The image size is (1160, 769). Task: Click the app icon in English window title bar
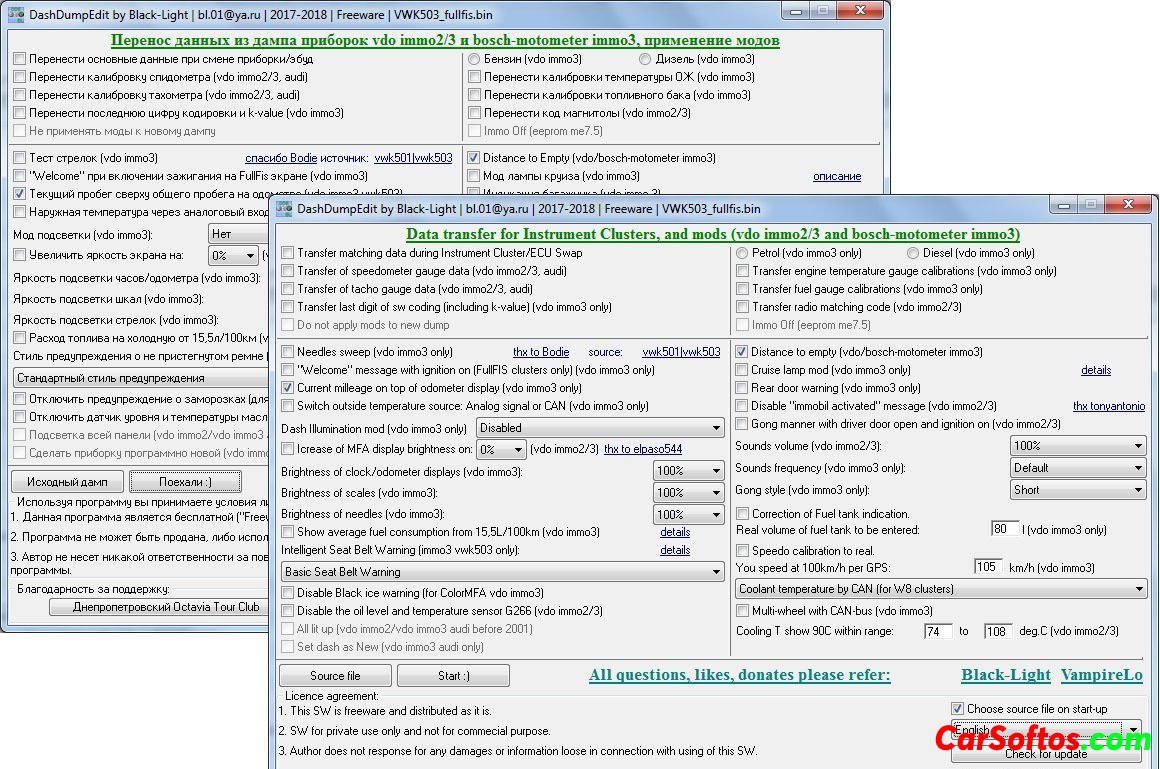(284, 209)
